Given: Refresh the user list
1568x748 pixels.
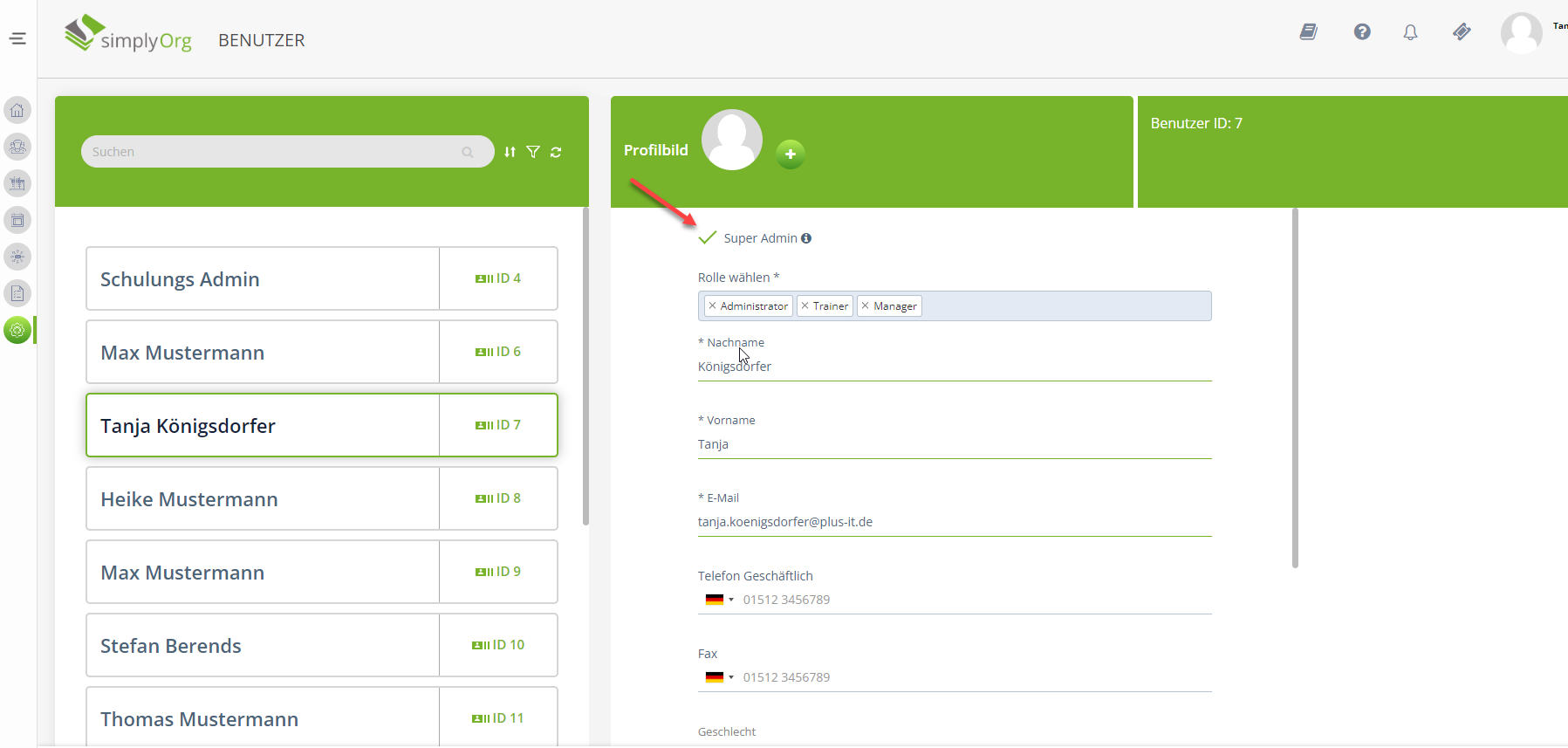Looking at the screenshot, I should pyautogui.click(x=556, y=152).
